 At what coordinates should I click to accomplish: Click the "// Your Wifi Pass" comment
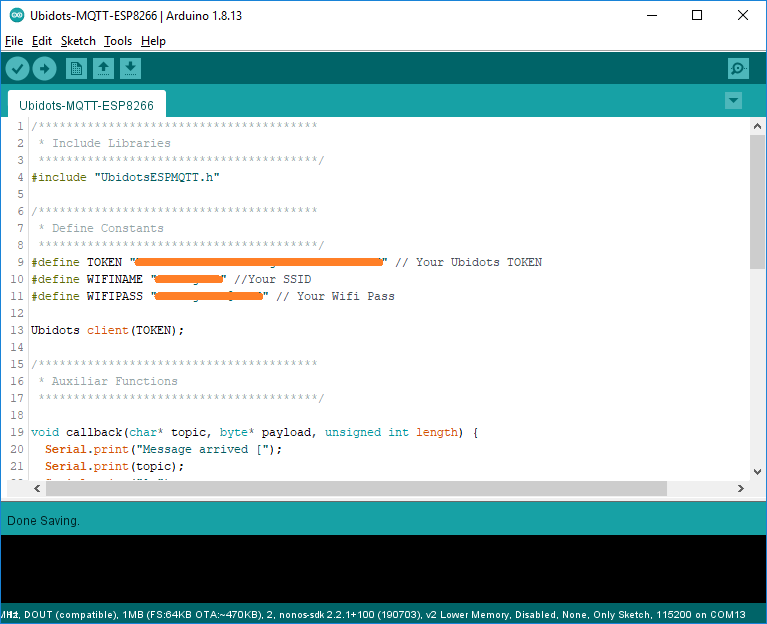(x=335, y=296)
